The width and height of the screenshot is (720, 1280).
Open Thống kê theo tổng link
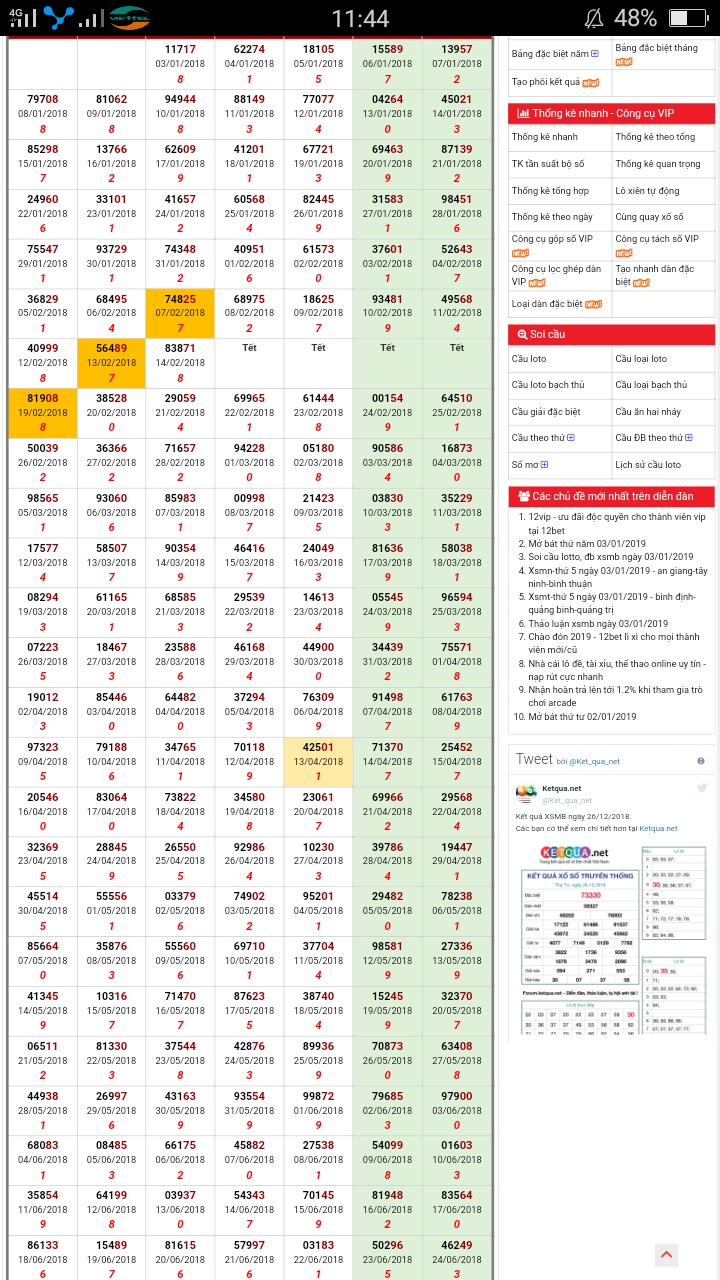pyautogui.click(x=655, y=137)
